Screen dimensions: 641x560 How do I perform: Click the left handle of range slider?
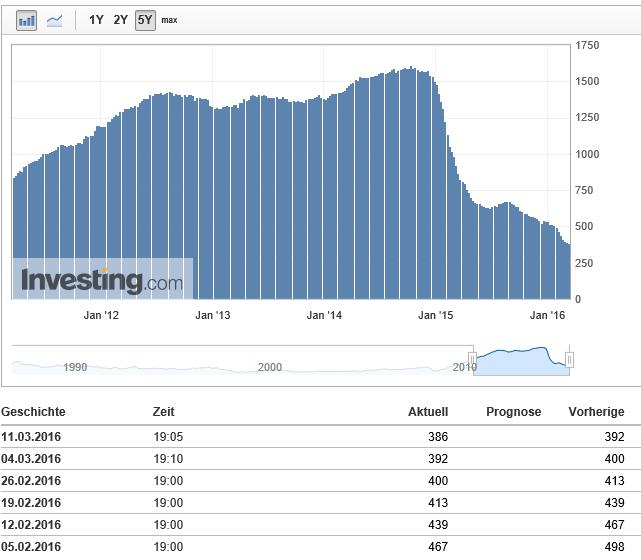[x=476, y=358]
